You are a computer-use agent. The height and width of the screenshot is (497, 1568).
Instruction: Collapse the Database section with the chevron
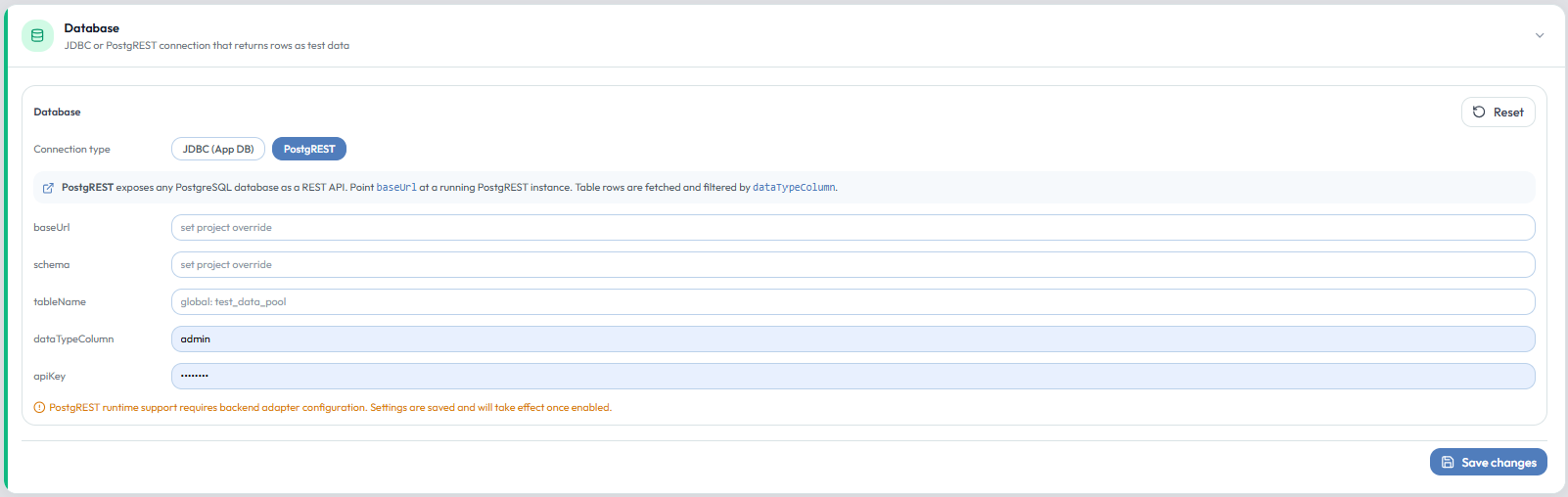click(x=1540, y=35)
